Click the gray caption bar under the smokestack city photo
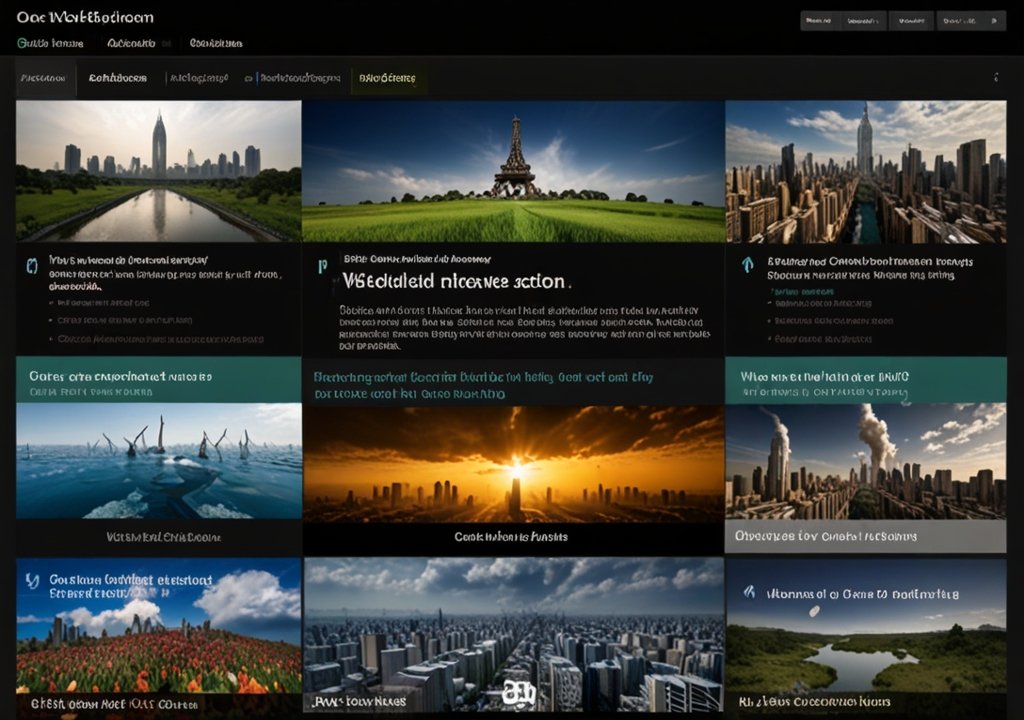Image resolution: width=1024 pixels, height=720 pixels. click(x=865, y=536)
